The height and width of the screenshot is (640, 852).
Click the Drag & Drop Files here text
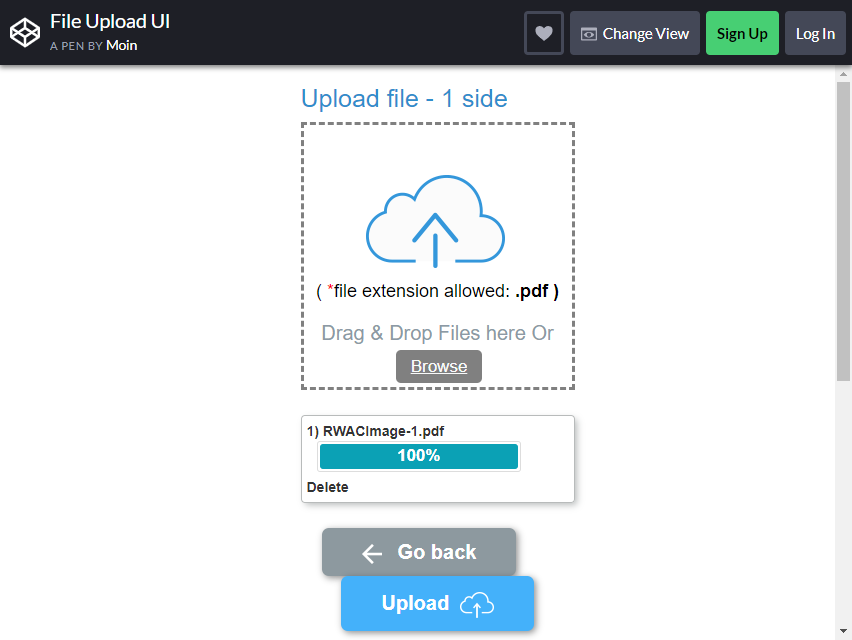tap(437, 333)
